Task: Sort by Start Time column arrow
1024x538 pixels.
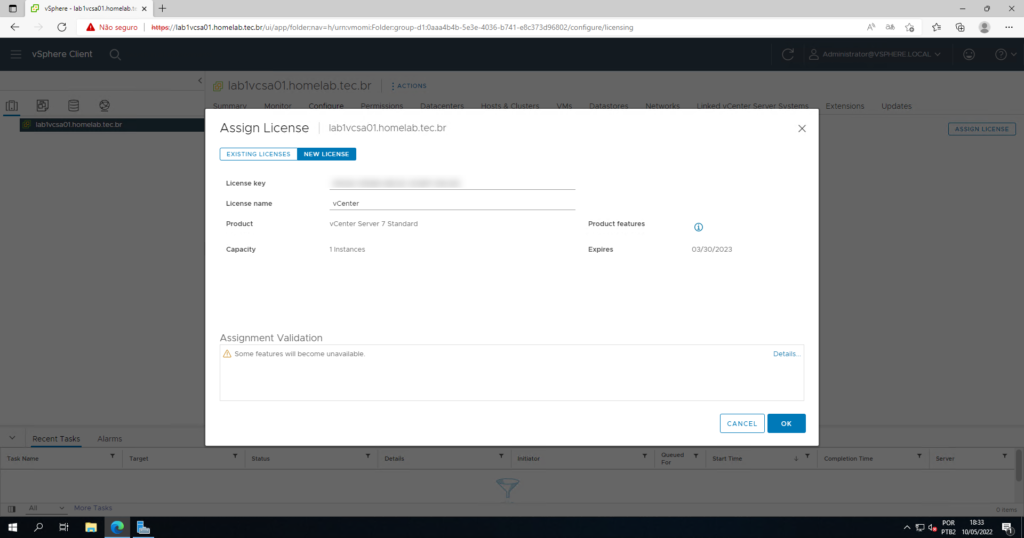Action: point(795,458)
